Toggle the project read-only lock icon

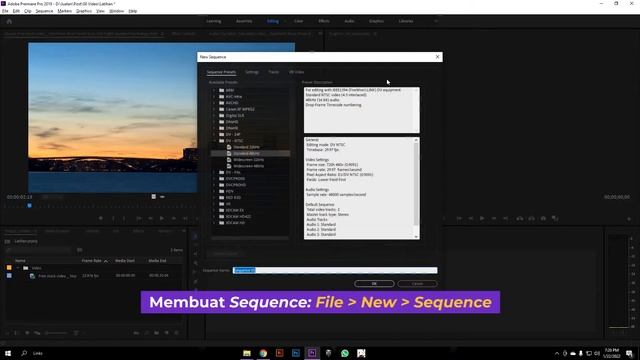pos(7,333)
